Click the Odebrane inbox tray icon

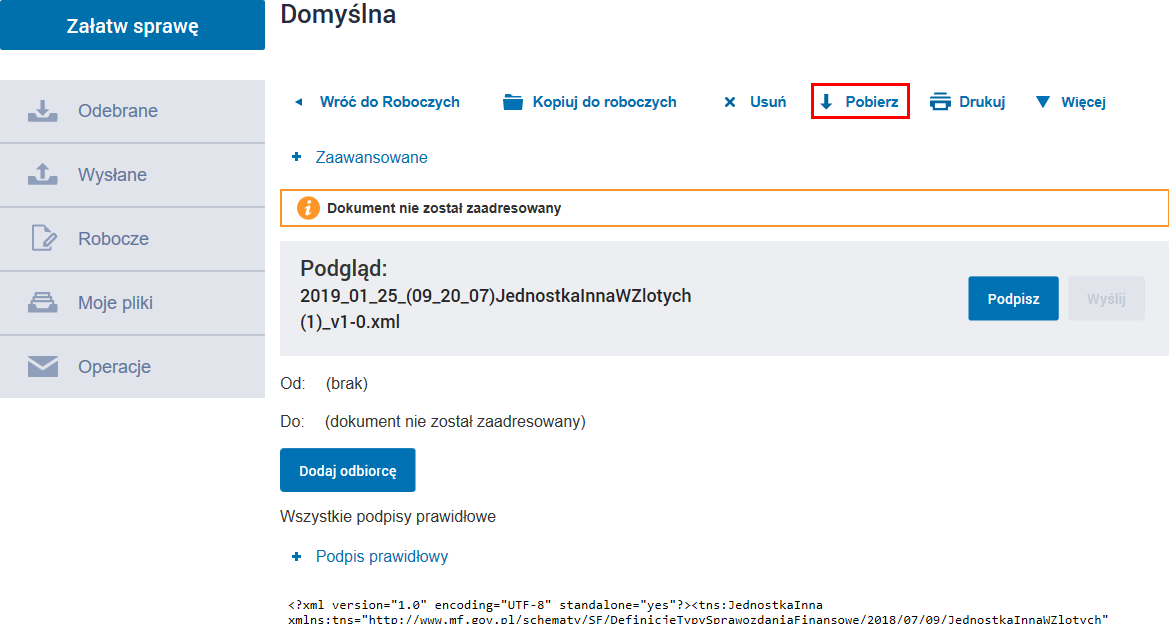click(x=42, y=111)
